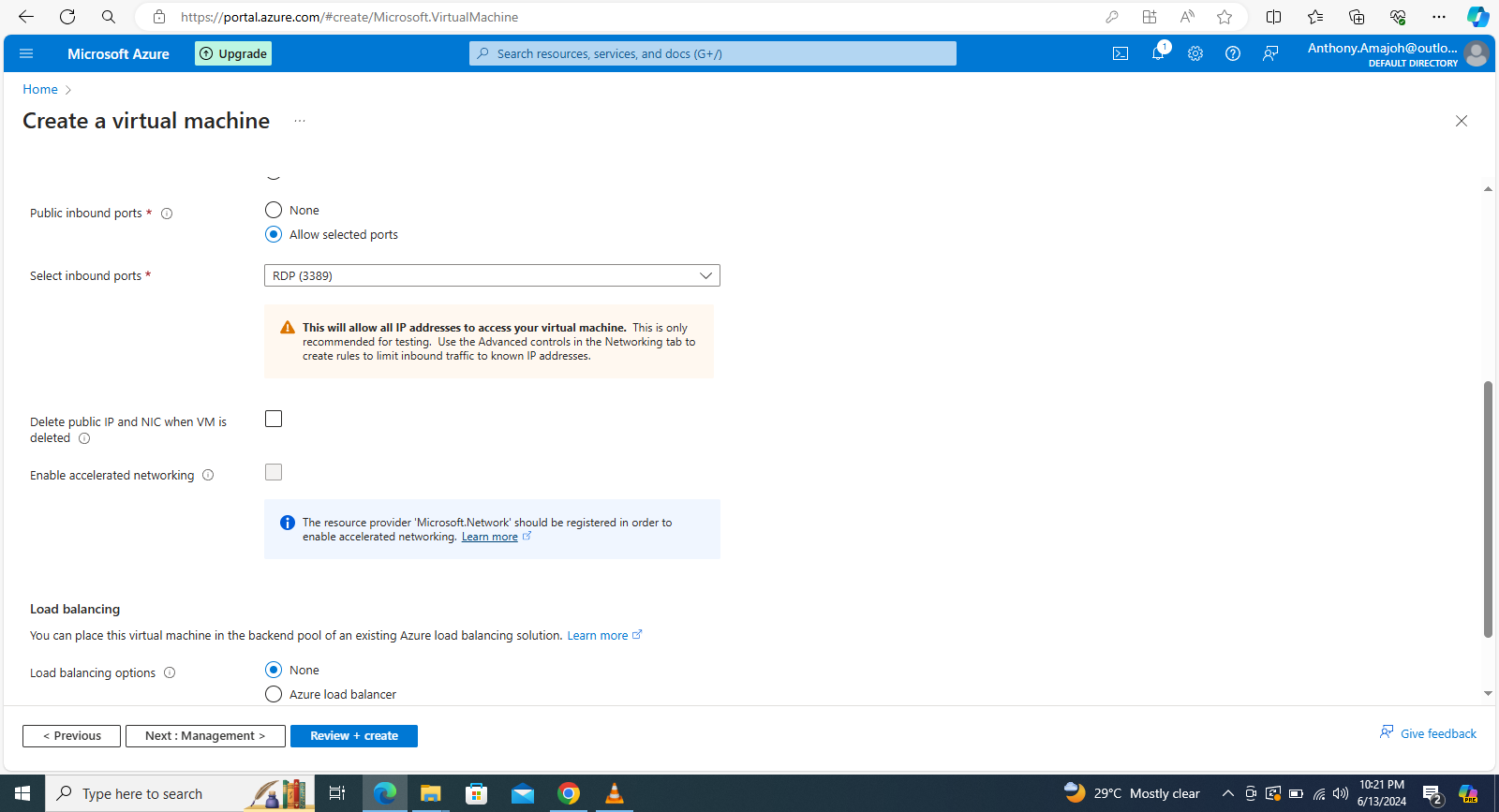Open the Azure header feedback icon

(1270, 53)
